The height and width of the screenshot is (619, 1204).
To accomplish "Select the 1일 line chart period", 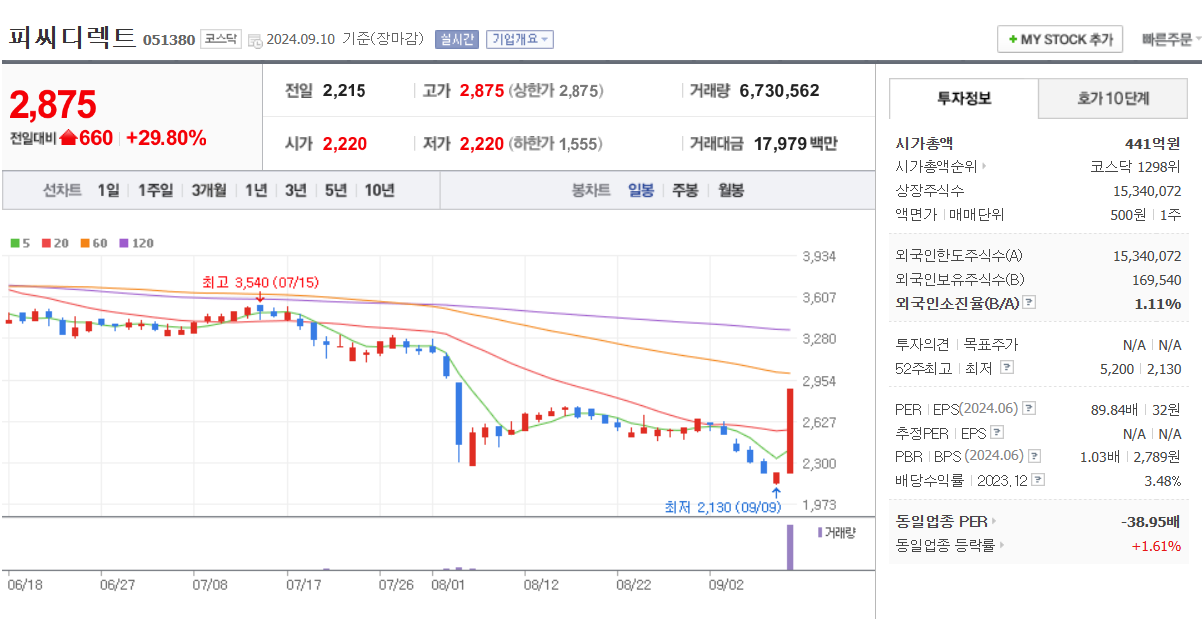I will pyautogui.click(x=108, y=190).
